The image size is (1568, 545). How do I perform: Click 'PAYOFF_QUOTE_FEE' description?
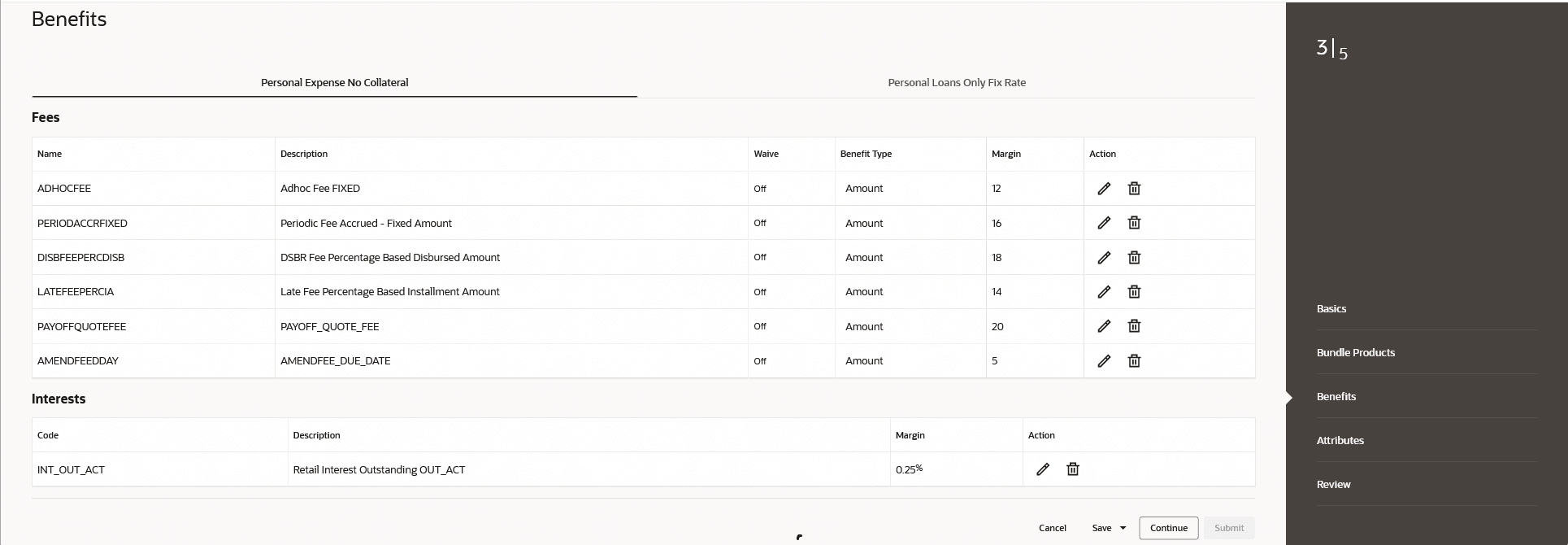[x=329, y=326]
